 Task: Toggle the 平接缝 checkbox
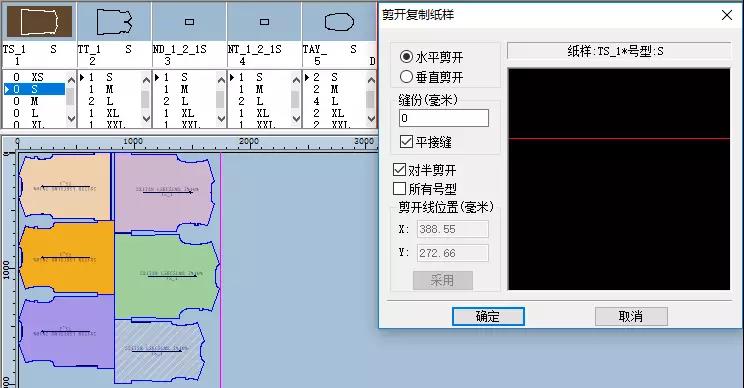click(x=426, y=142)
